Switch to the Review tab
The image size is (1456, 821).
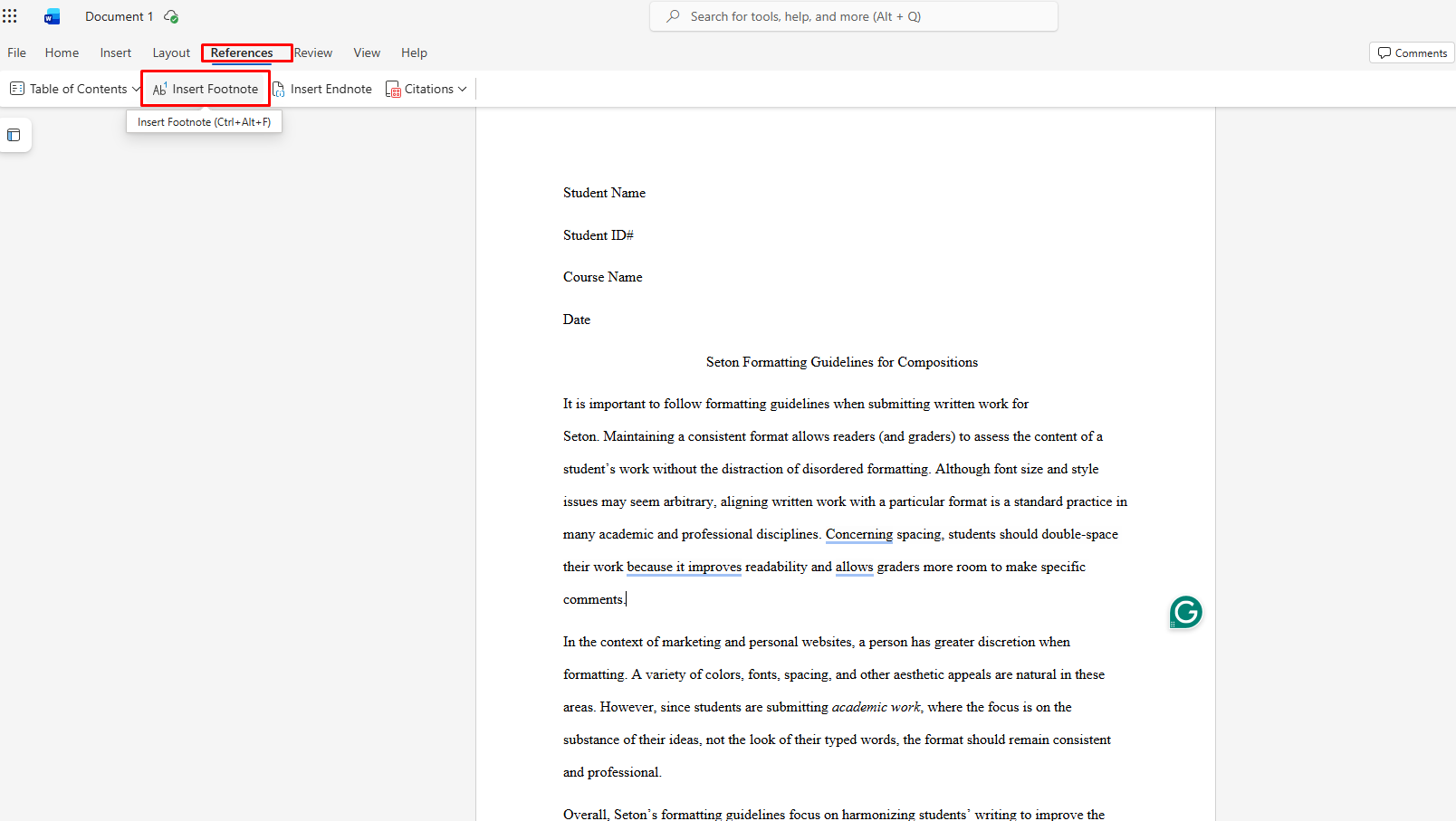click(313, 53)
